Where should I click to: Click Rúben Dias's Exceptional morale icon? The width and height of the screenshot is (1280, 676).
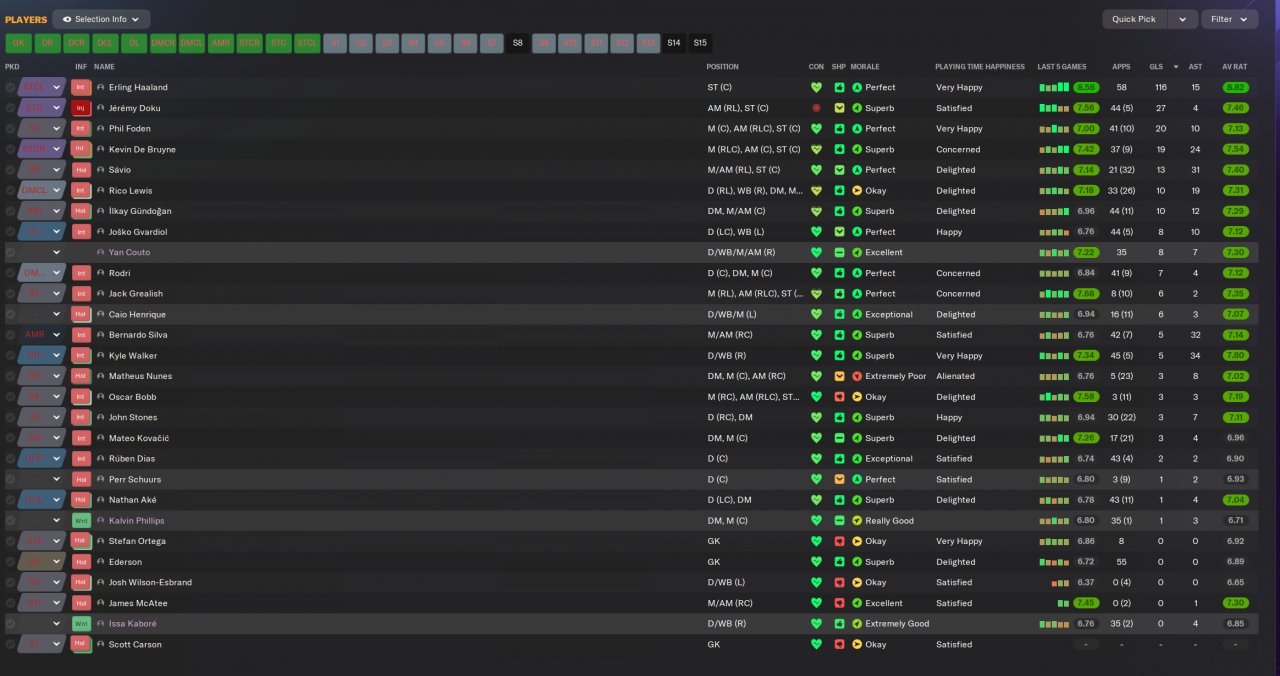coord(857,458)
